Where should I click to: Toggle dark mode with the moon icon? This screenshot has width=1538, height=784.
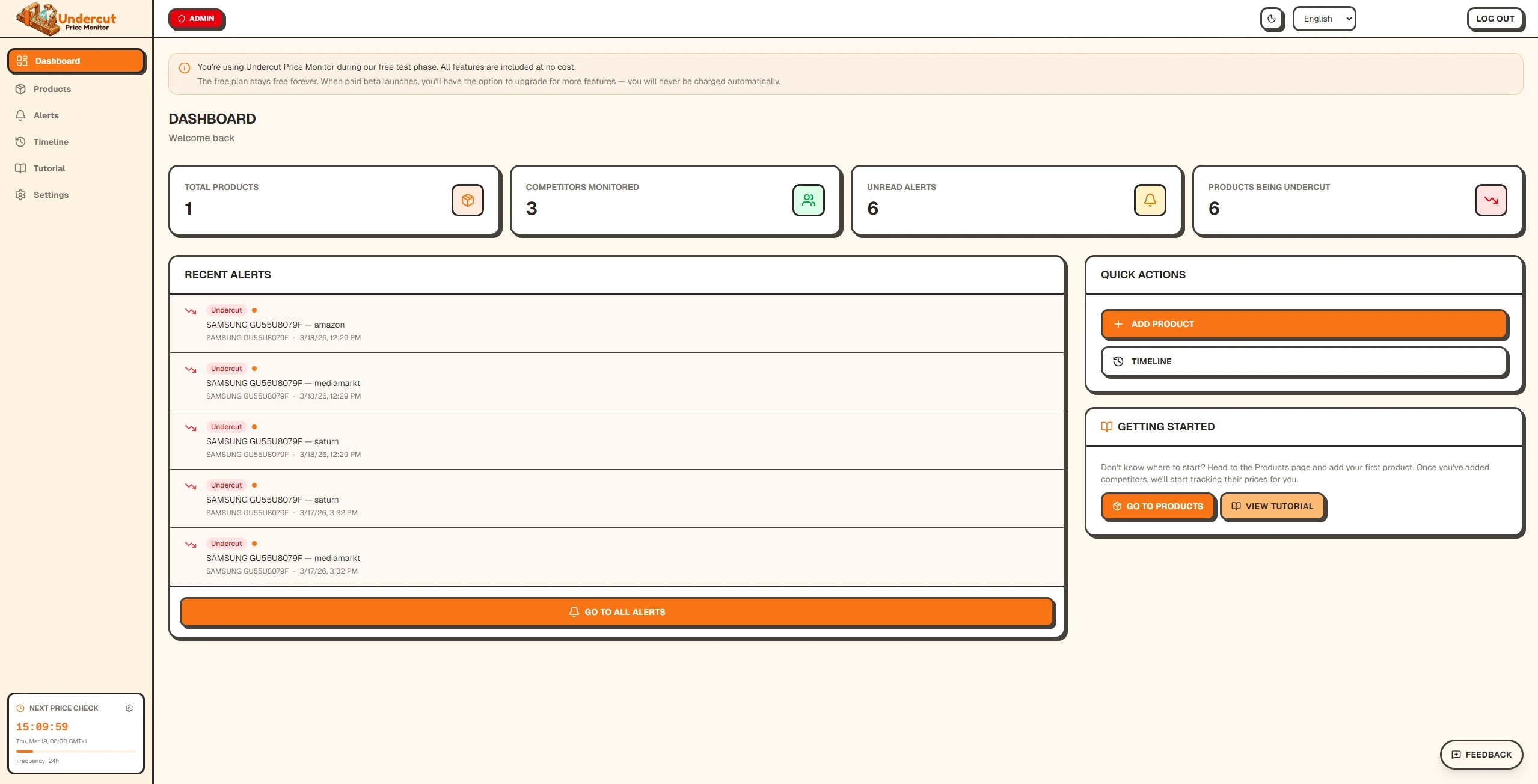1272,19
